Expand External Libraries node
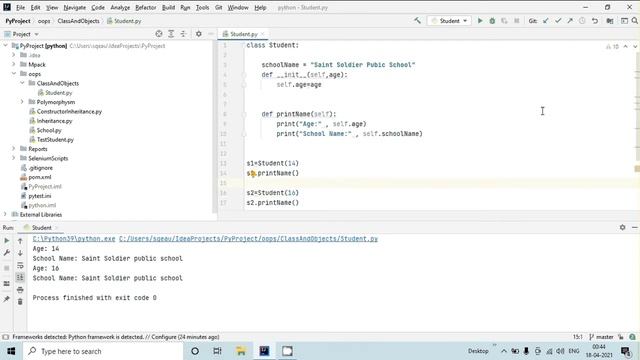This screenshot has width=640, height=360. (x=6, y=215)
